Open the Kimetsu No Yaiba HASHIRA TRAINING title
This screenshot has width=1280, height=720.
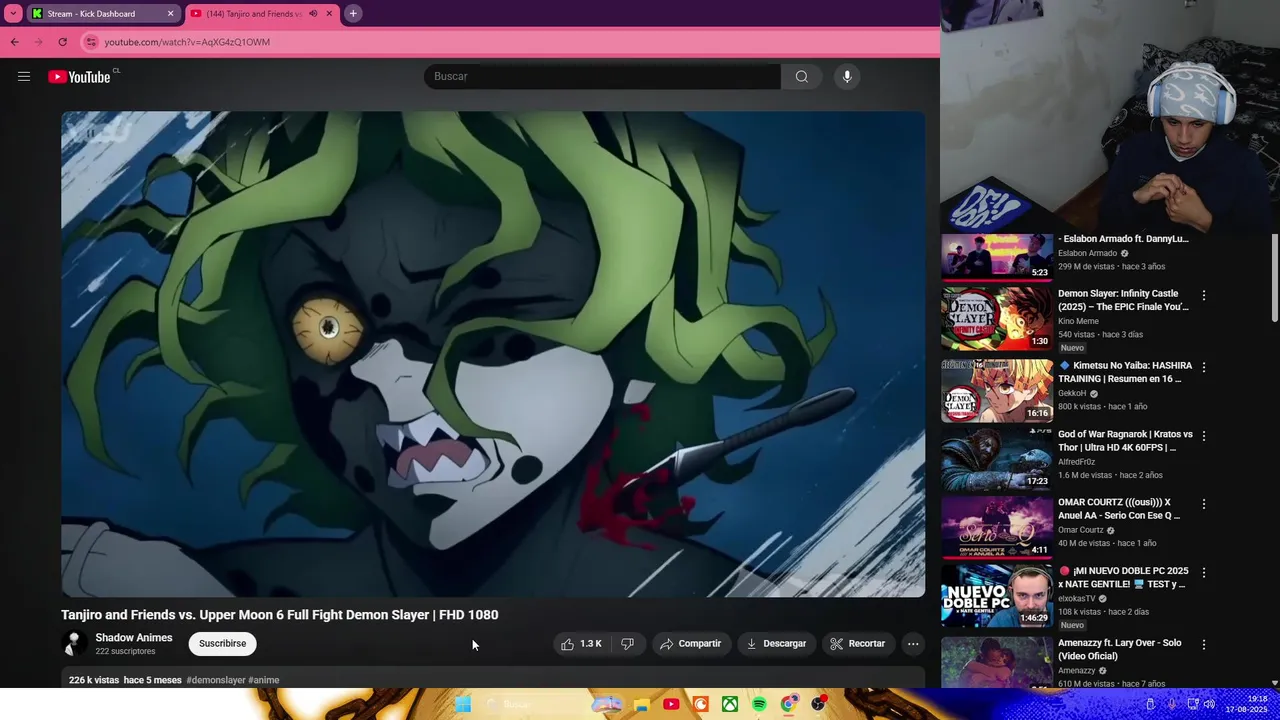pyautogui.click(x=1125, y=372)
